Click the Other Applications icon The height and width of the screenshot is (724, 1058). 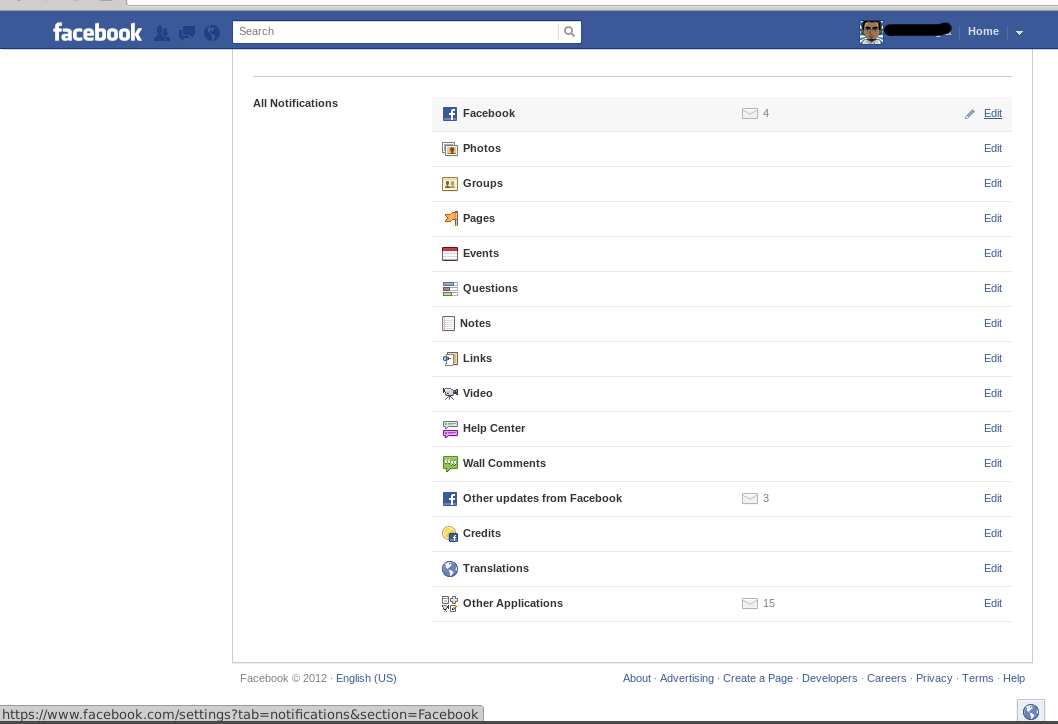450,604
